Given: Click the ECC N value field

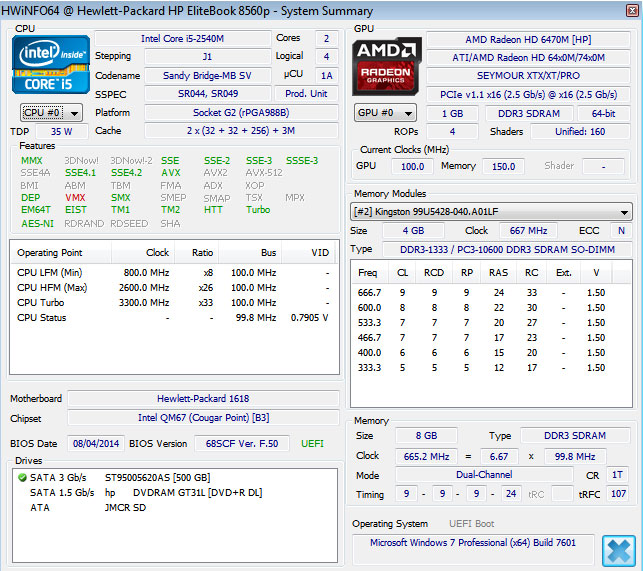Looking at the screenshot, I should pos(621,231).
